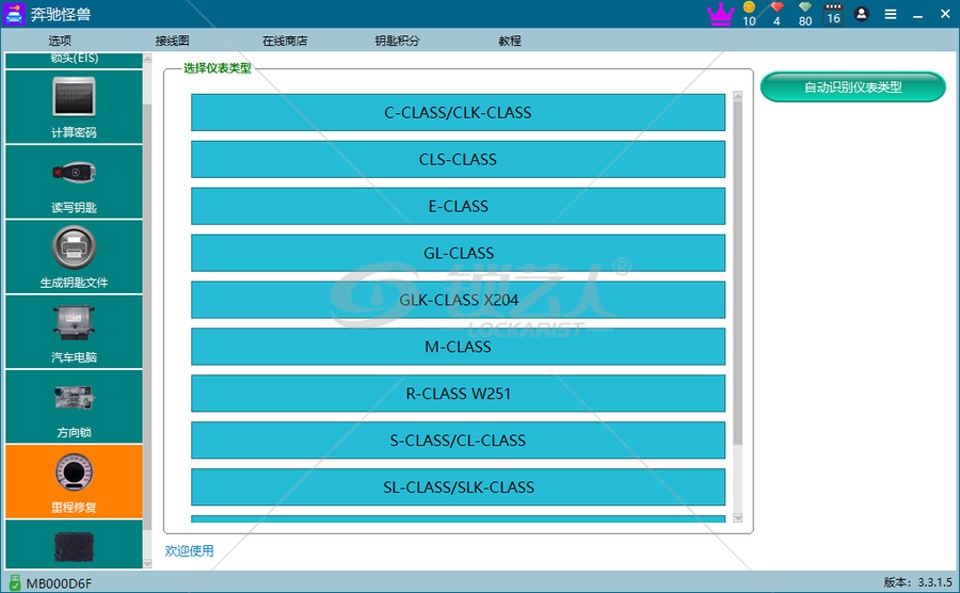The image size is (960, 593).
Task: Open the hamburger menu in the title bar
Action: click(x=891, y=14)
